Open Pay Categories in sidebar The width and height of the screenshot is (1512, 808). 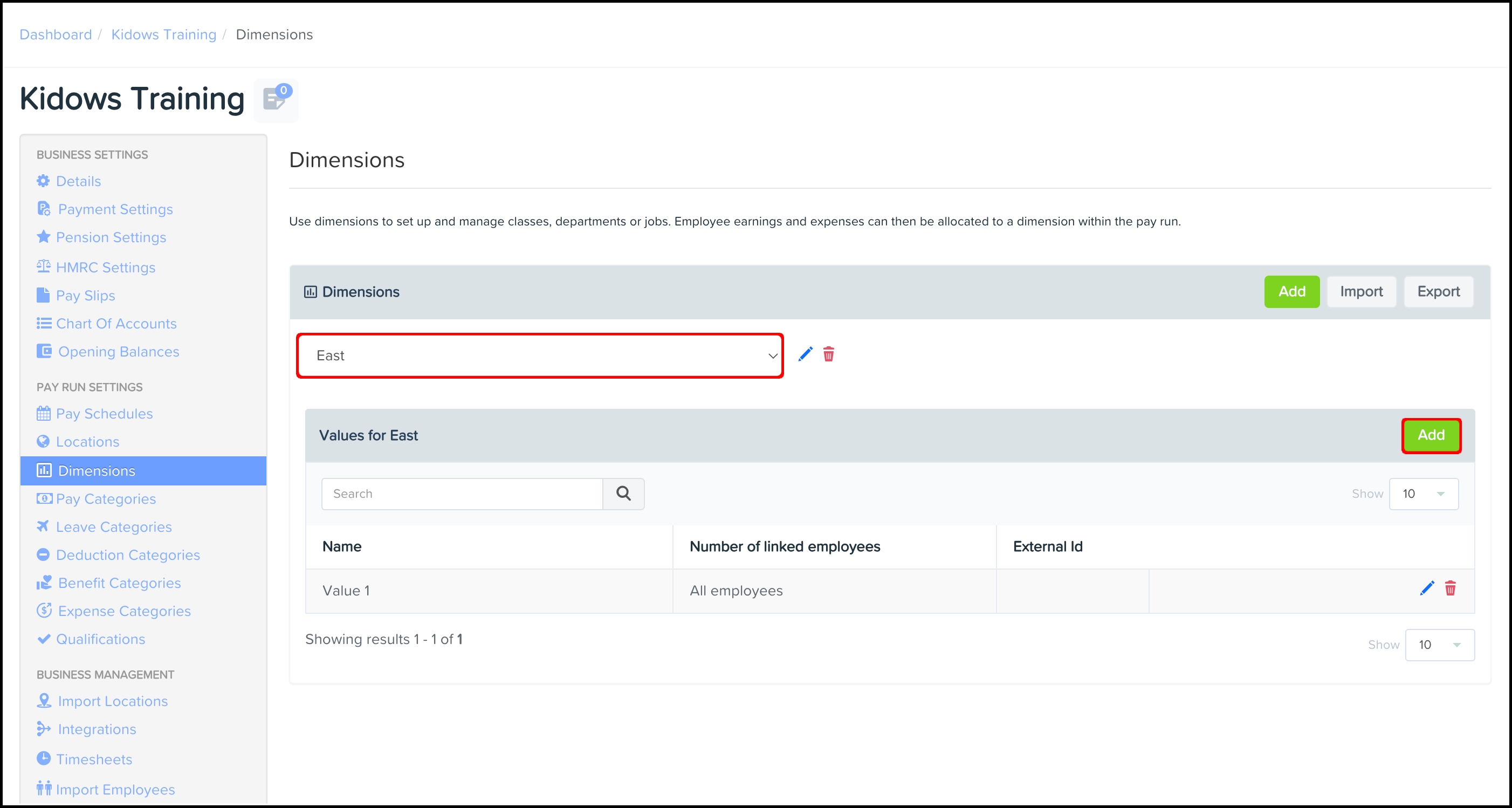coord(106,498)
